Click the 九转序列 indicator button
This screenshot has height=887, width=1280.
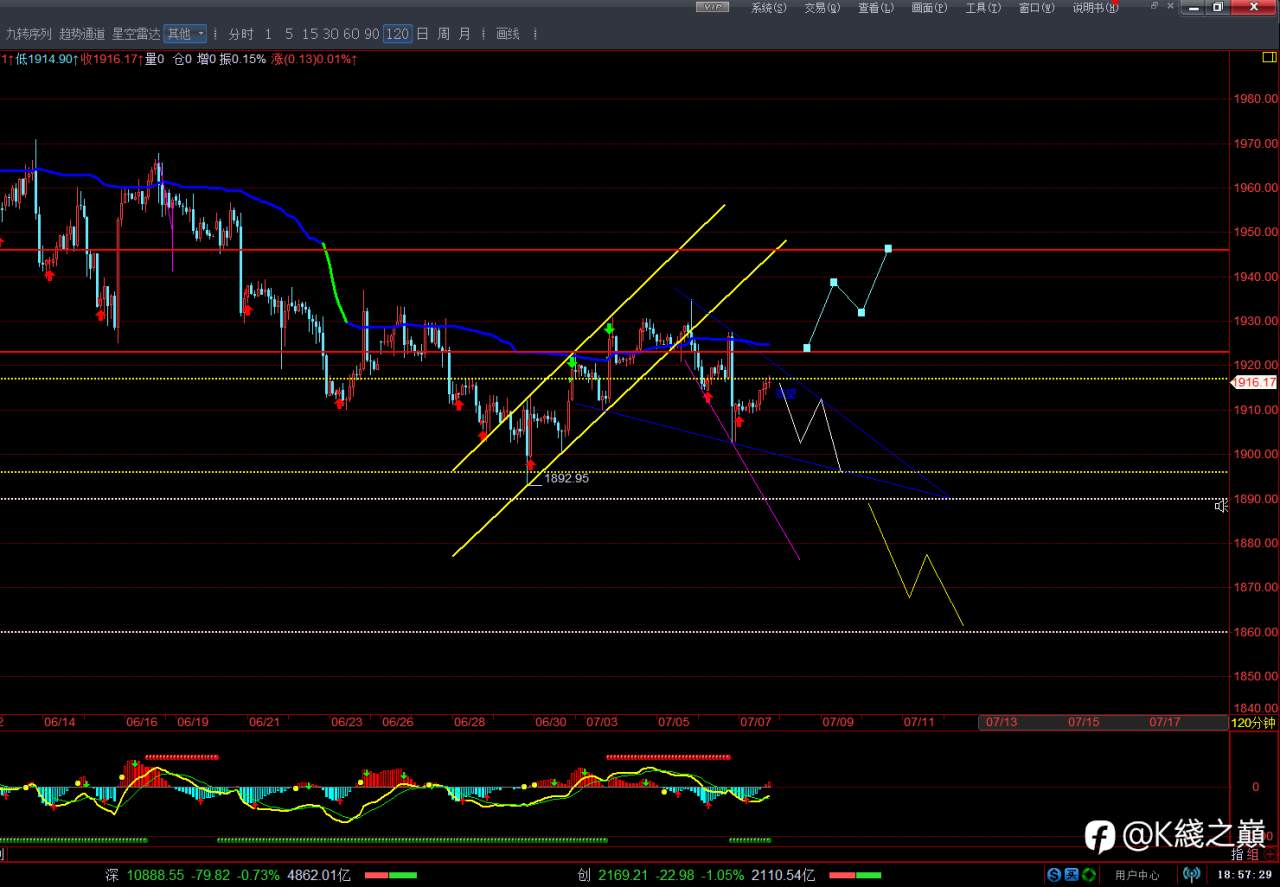point(28,34)
